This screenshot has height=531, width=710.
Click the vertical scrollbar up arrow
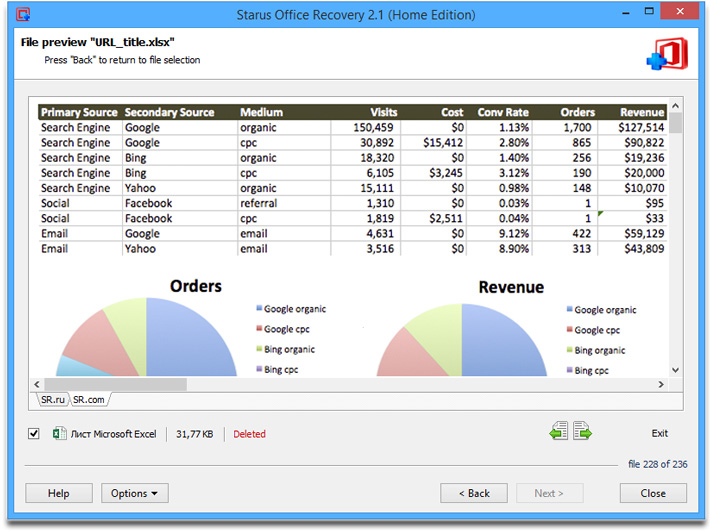pyautogui.click(x=676, y=106)
